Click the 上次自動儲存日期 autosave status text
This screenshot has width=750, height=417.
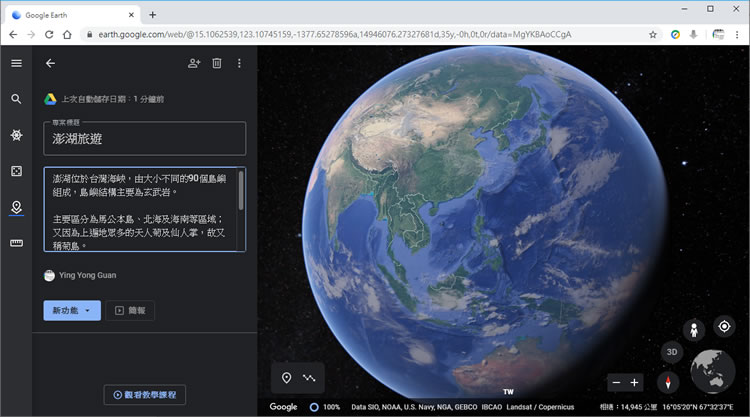pos(113,99)
